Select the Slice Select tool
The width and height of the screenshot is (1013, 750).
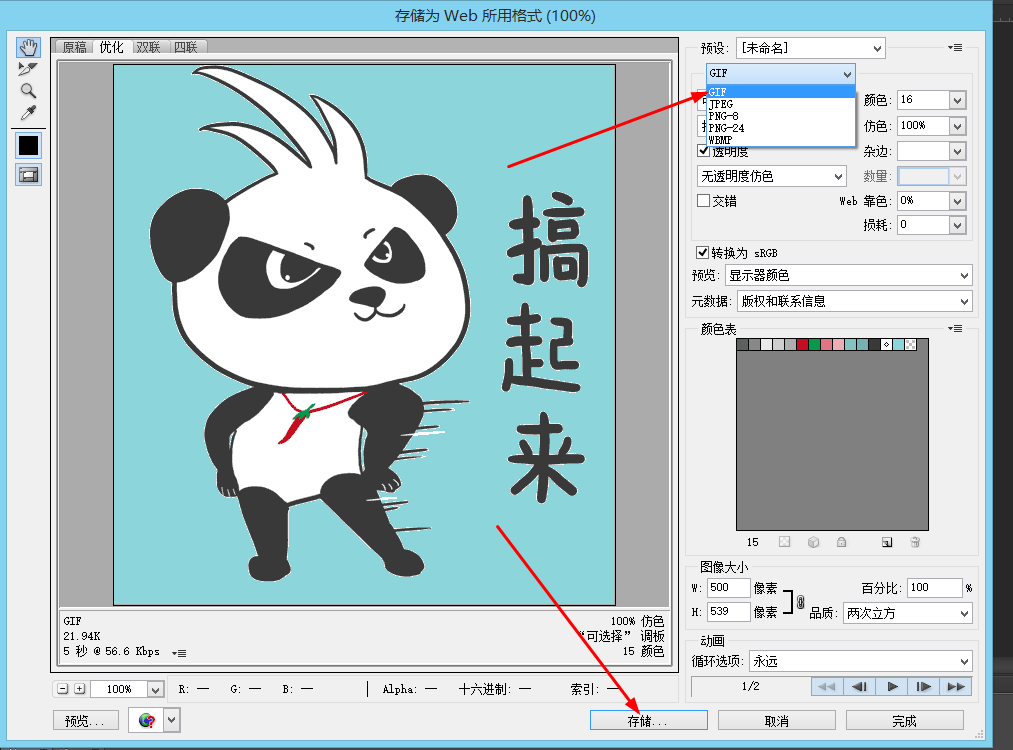coord(28,68)
